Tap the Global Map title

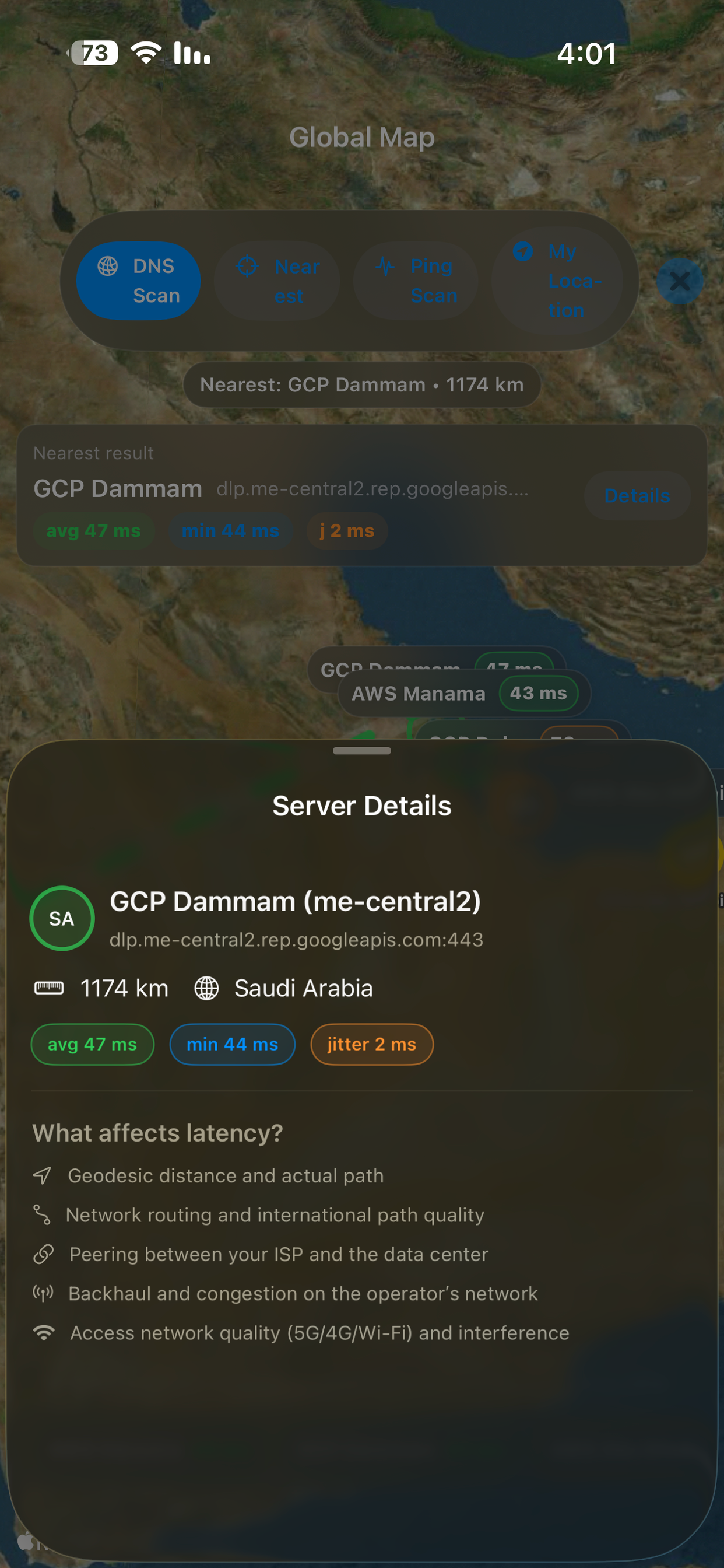pos(362,137)
